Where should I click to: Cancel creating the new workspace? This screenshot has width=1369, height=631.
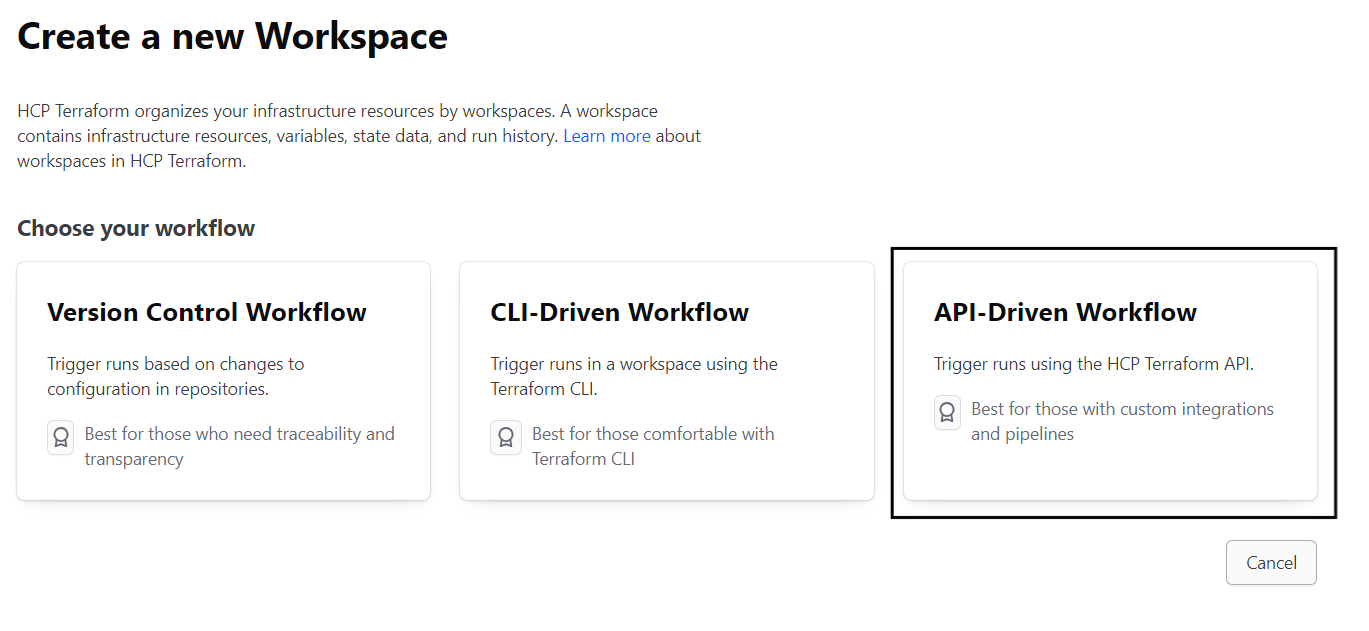pos(1271,562)
